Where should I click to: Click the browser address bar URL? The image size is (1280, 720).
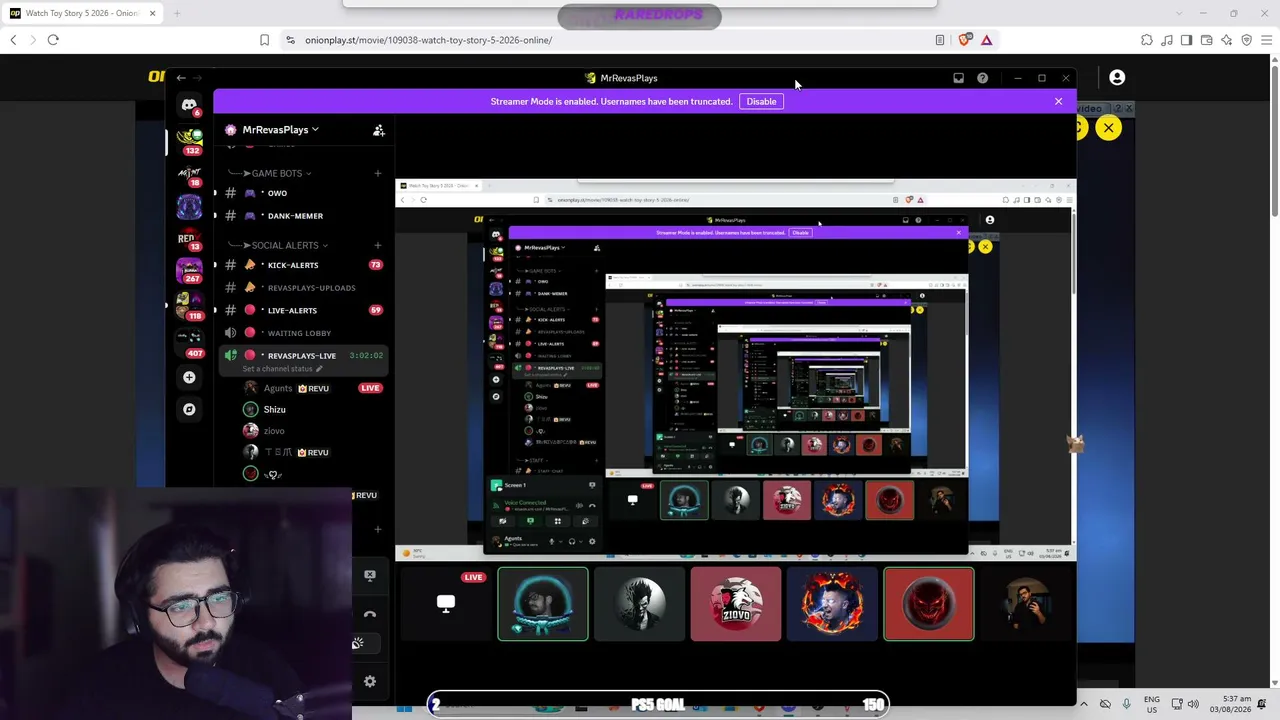(429, 40)
